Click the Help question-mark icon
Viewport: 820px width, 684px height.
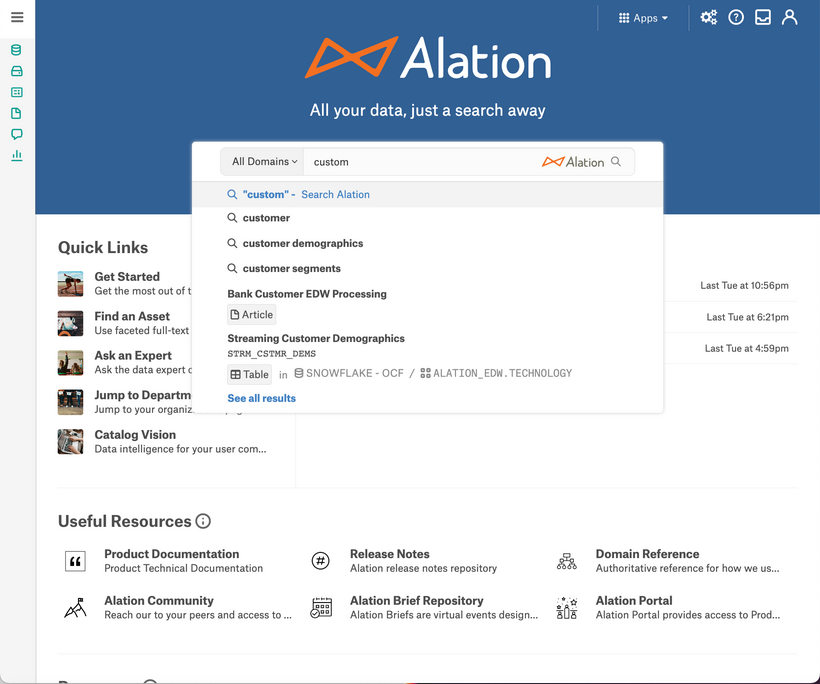tap(736, 17)
